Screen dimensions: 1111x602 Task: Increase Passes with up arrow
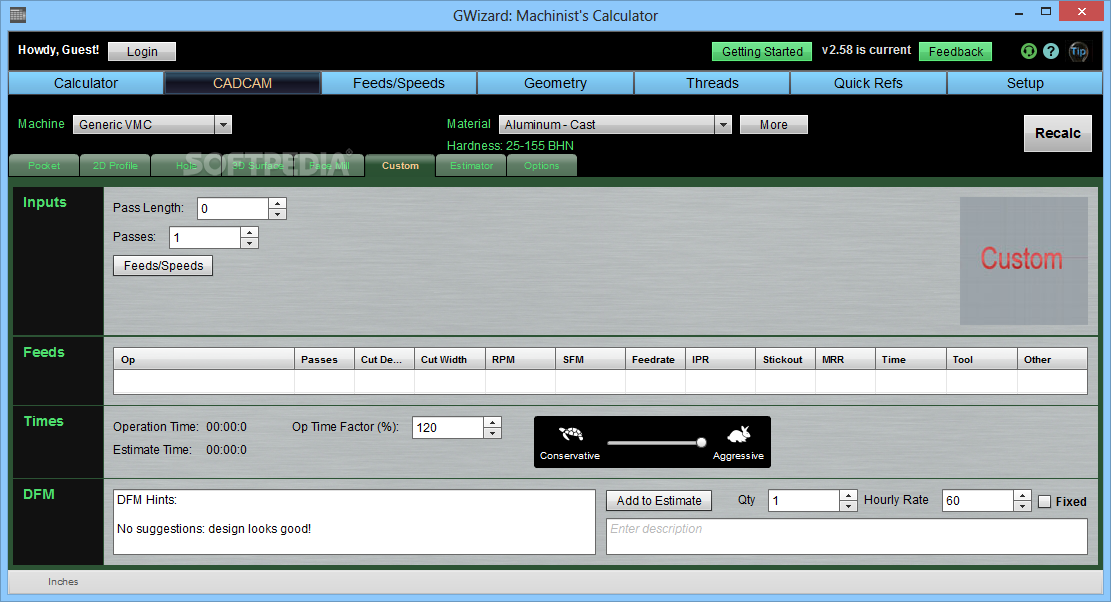[x=249, y=232]
